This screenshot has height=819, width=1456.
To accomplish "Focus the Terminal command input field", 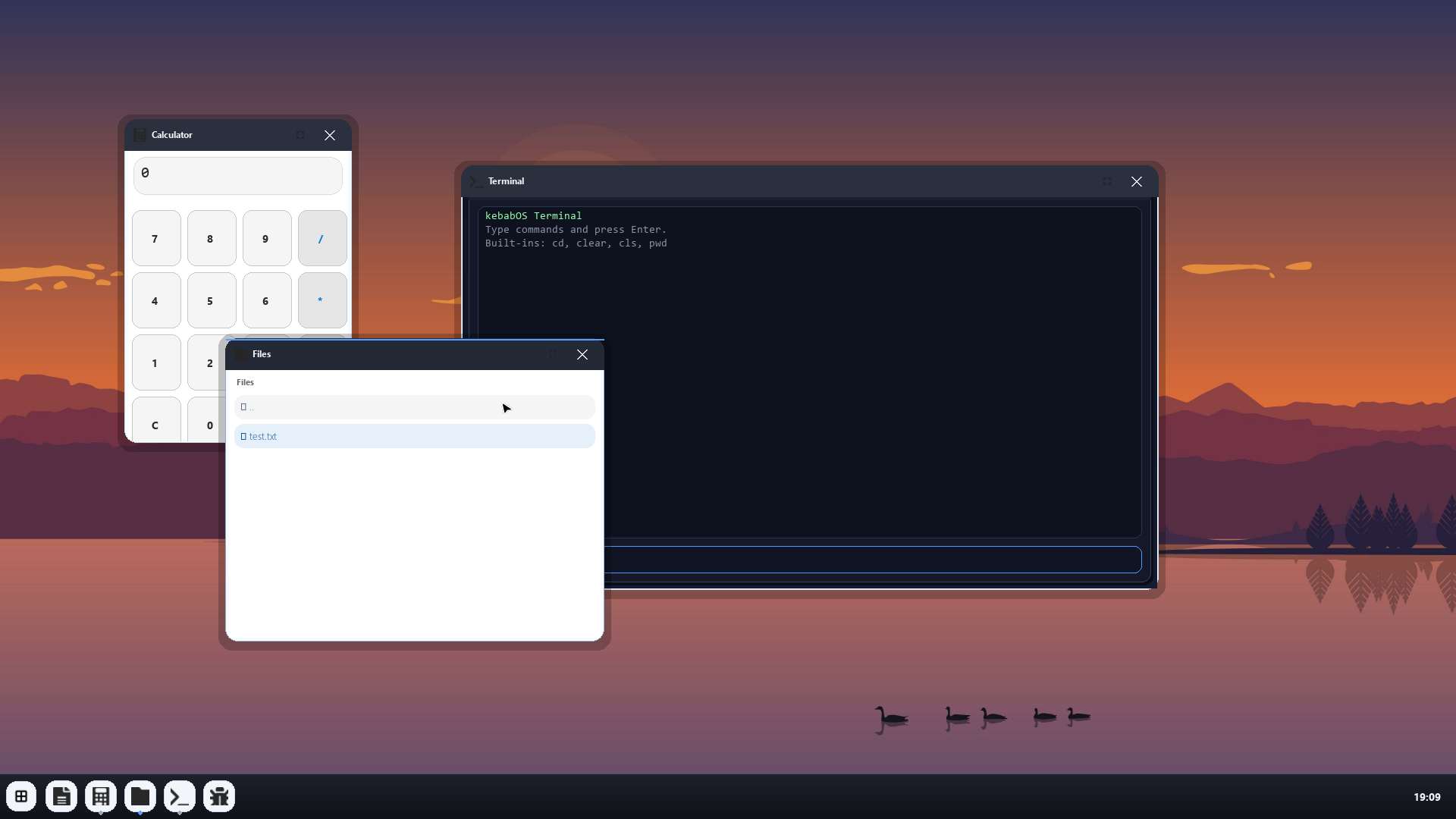I will (x=872, y=560).
